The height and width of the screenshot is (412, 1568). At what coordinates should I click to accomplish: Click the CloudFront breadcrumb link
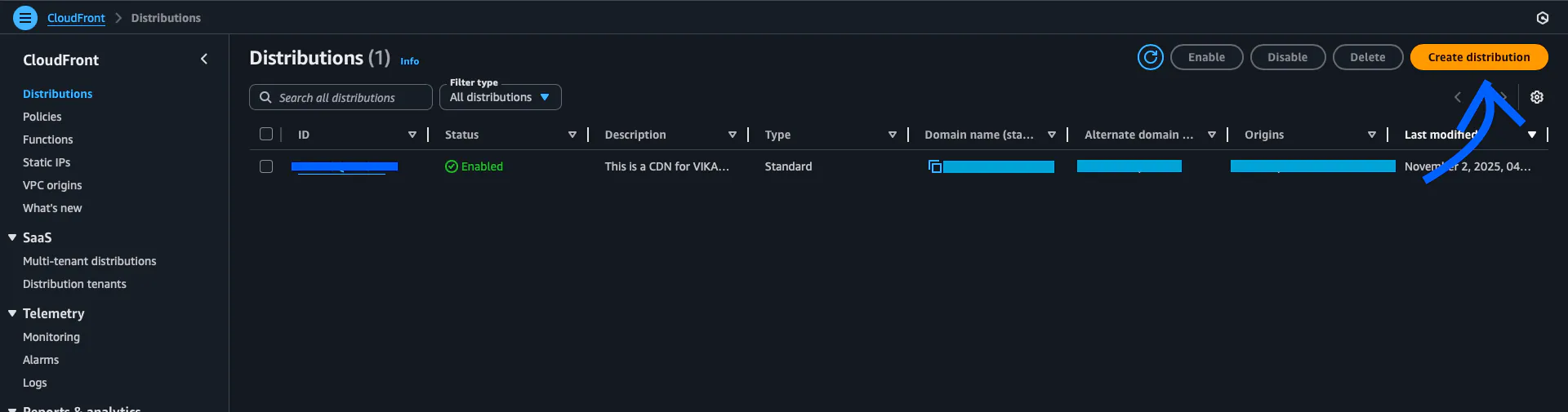click(x=76, y=18)
